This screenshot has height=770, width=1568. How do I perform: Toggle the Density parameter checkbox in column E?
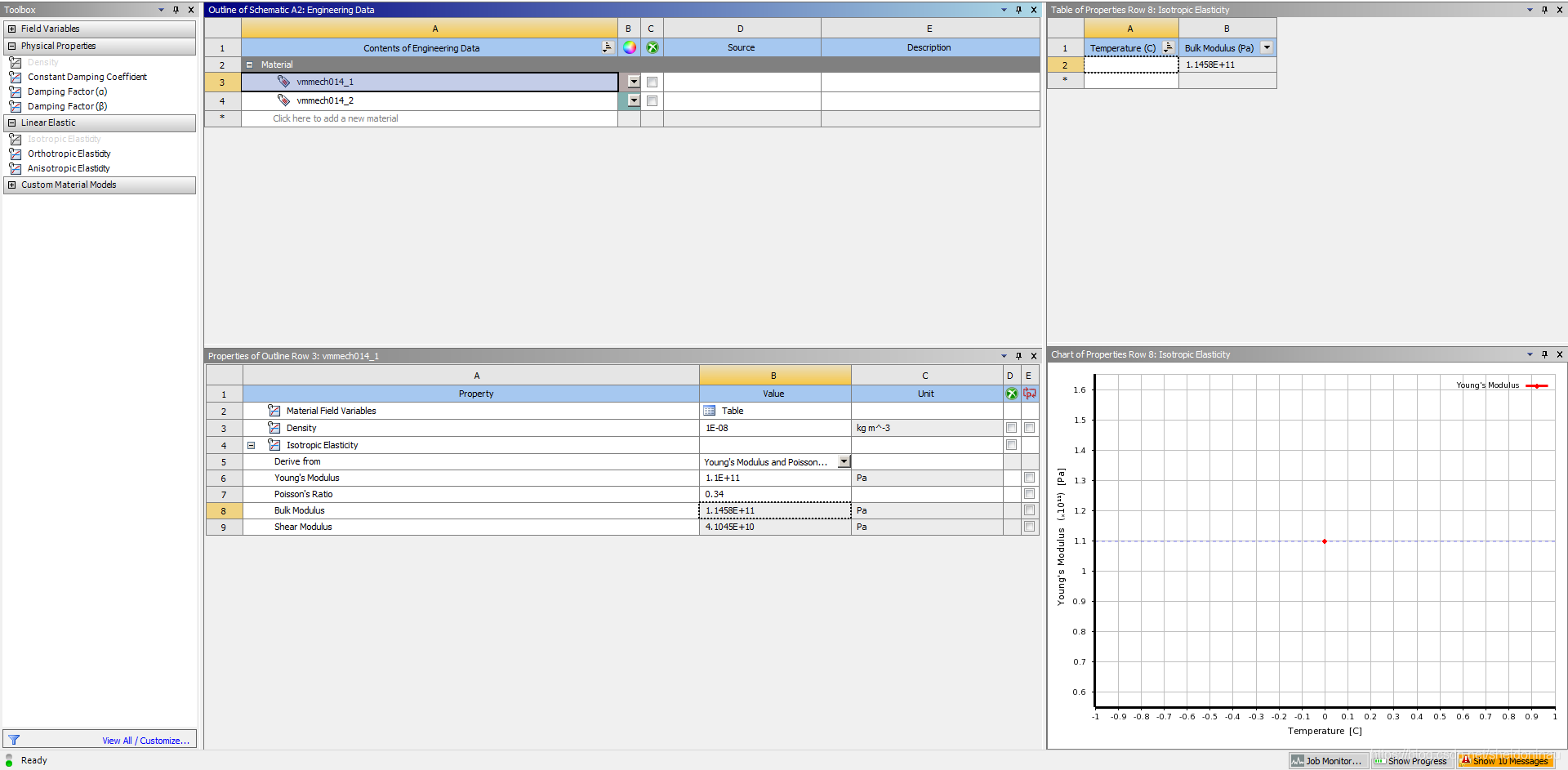[1030, 428]
